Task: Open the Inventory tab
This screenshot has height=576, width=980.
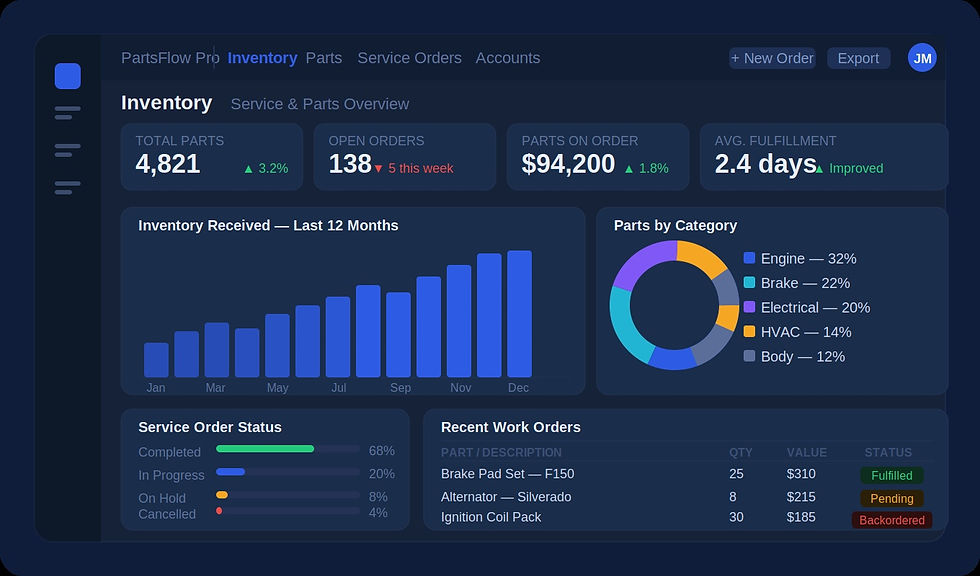Action: 262,58
